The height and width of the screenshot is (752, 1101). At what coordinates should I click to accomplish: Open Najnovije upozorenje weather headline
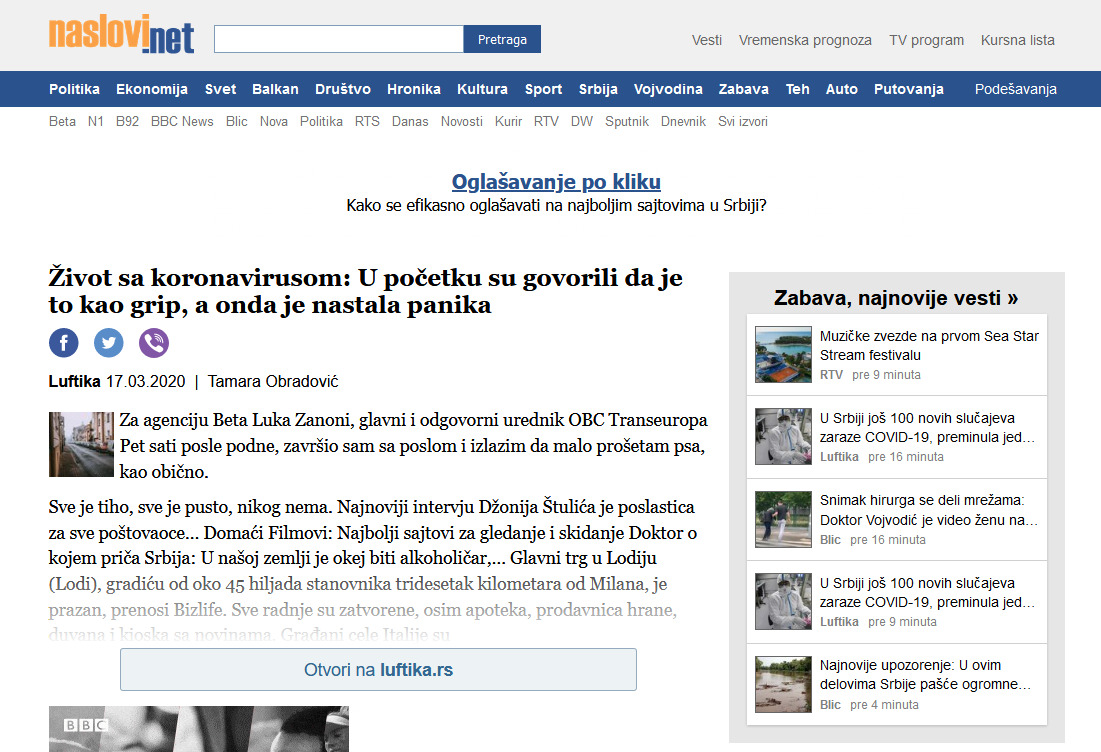pyautogui.click(x=925, y=675)
